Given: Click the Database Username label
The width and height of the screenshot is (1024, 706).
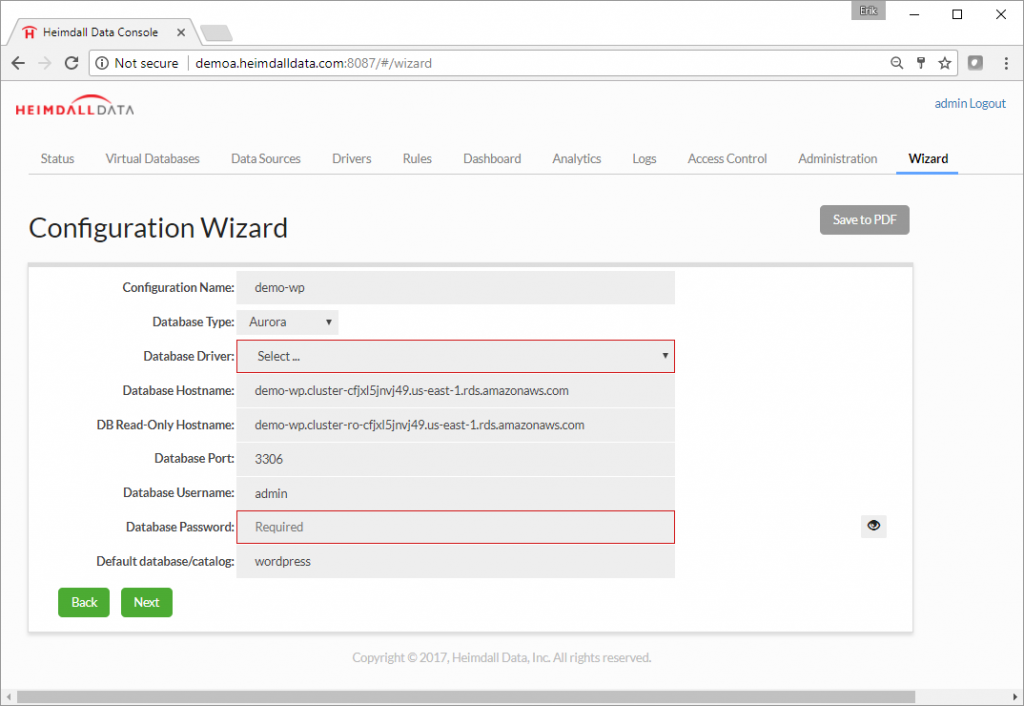Looking at the screenshot, I should point(179,493).
